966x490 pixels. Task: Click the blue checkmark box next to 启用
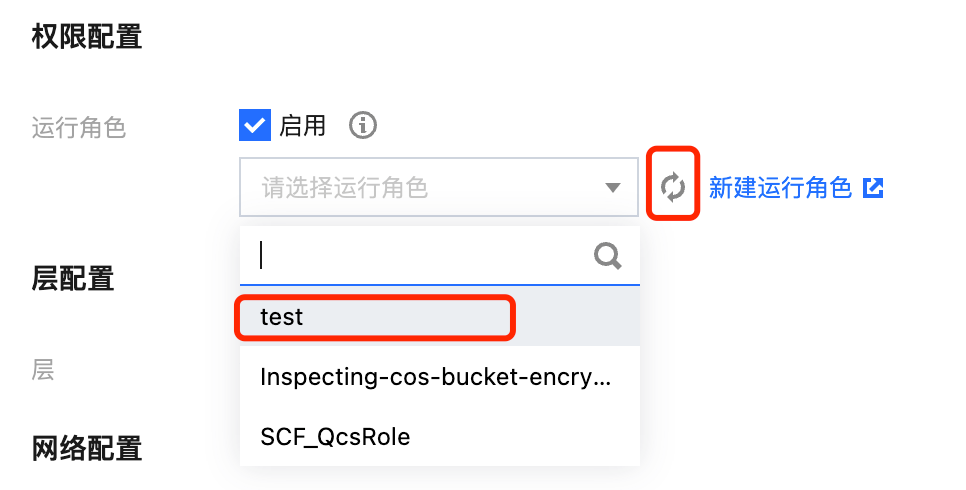(x=255, y=126)
